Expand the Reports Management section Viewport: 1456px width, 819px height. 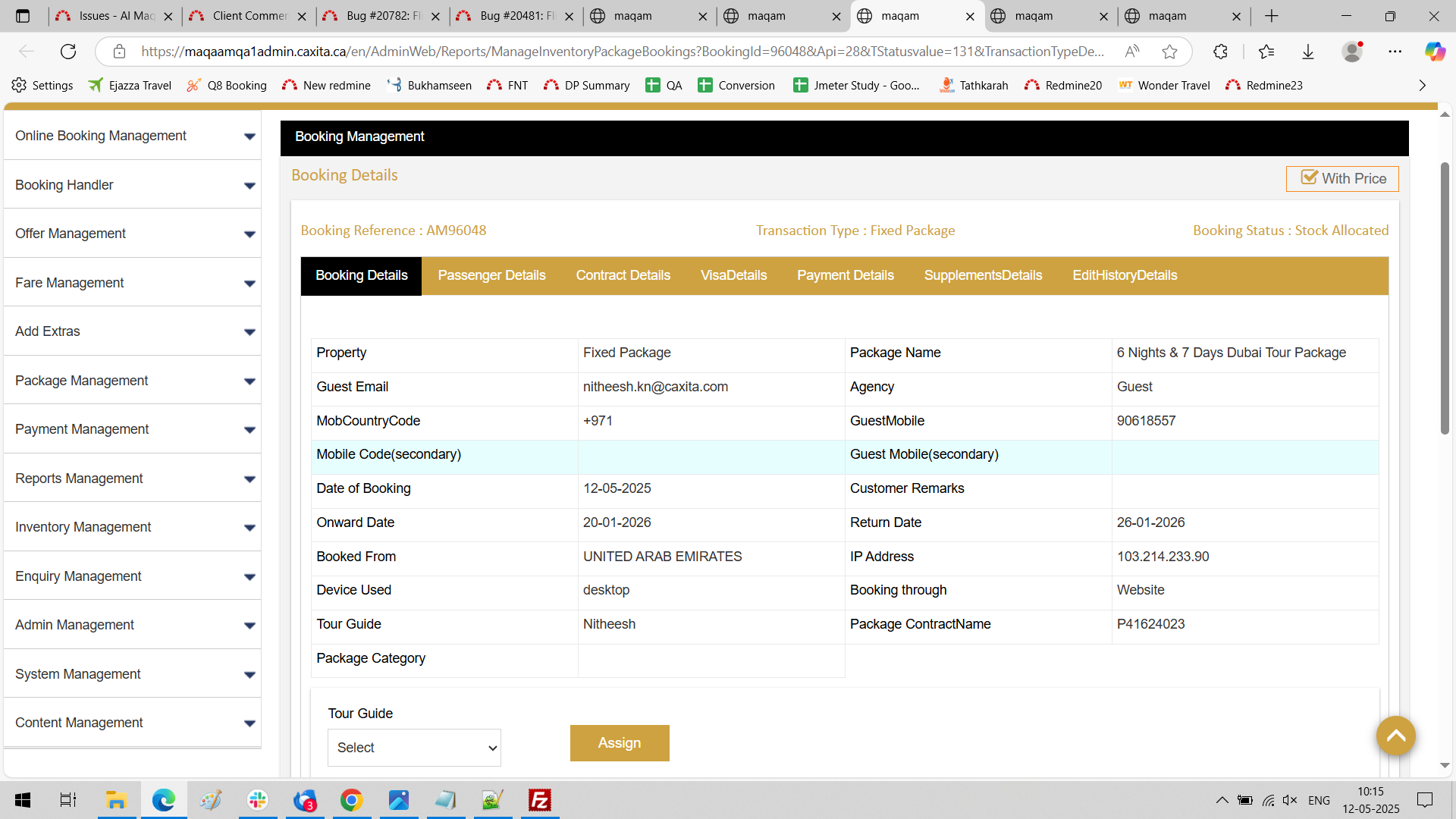(x=132, y=479)
